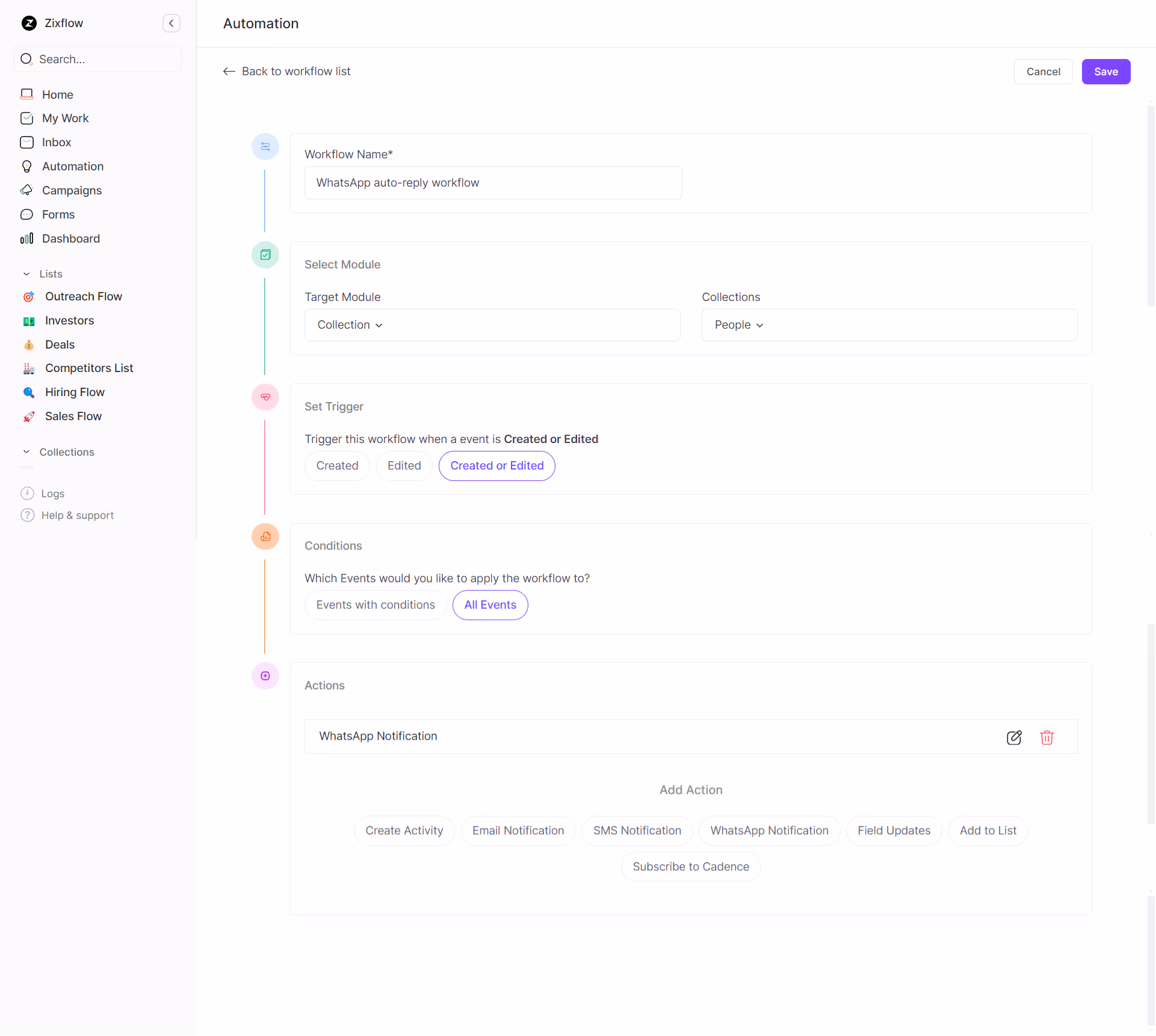Screen dimensions: 1156x1036
Task: Delete the WhatsApp Notification action
Action: (1046, 737)
